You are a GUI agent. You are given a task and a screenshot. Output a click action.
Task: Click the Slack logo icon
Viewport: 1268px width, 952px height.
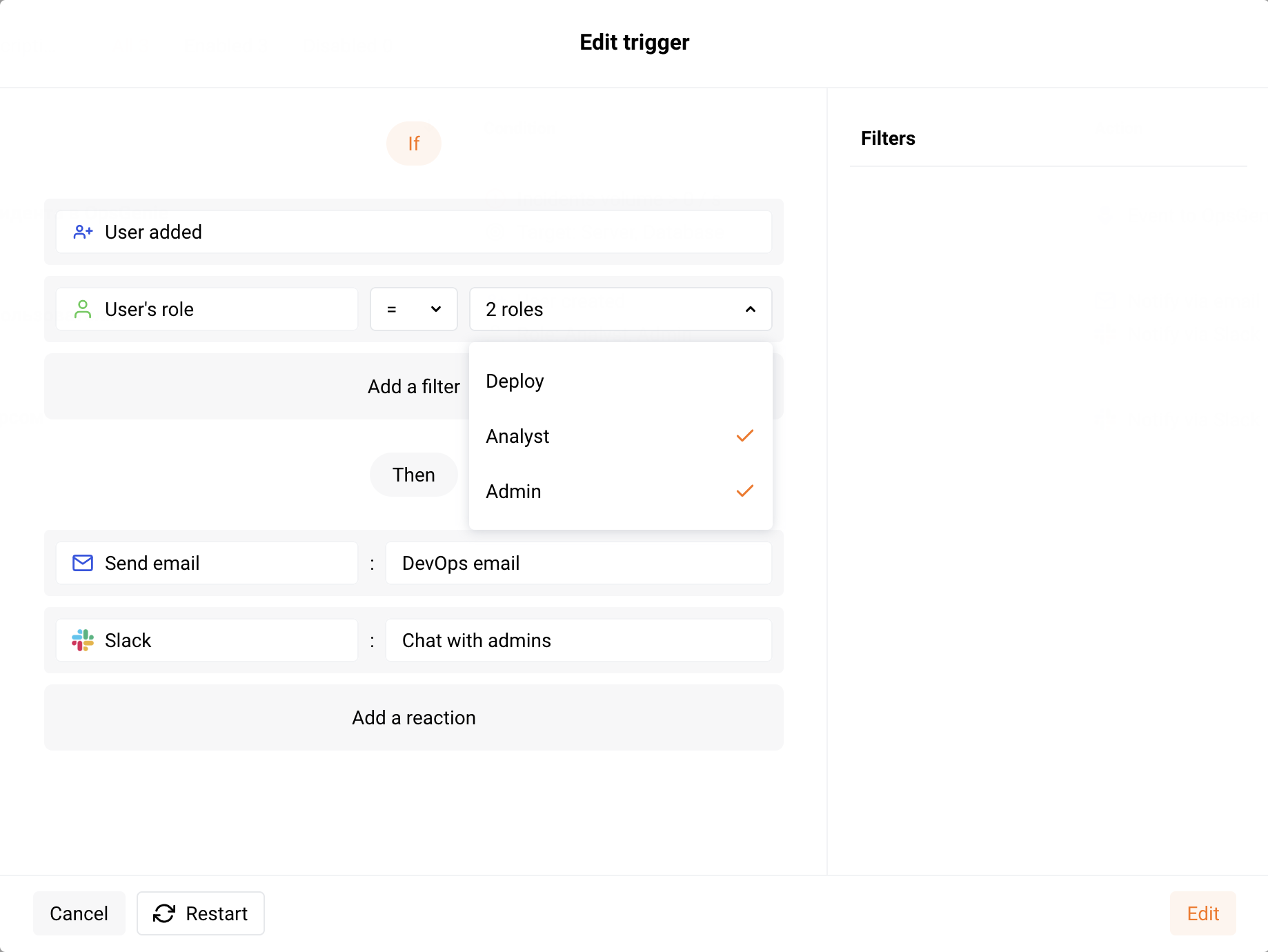82,640
